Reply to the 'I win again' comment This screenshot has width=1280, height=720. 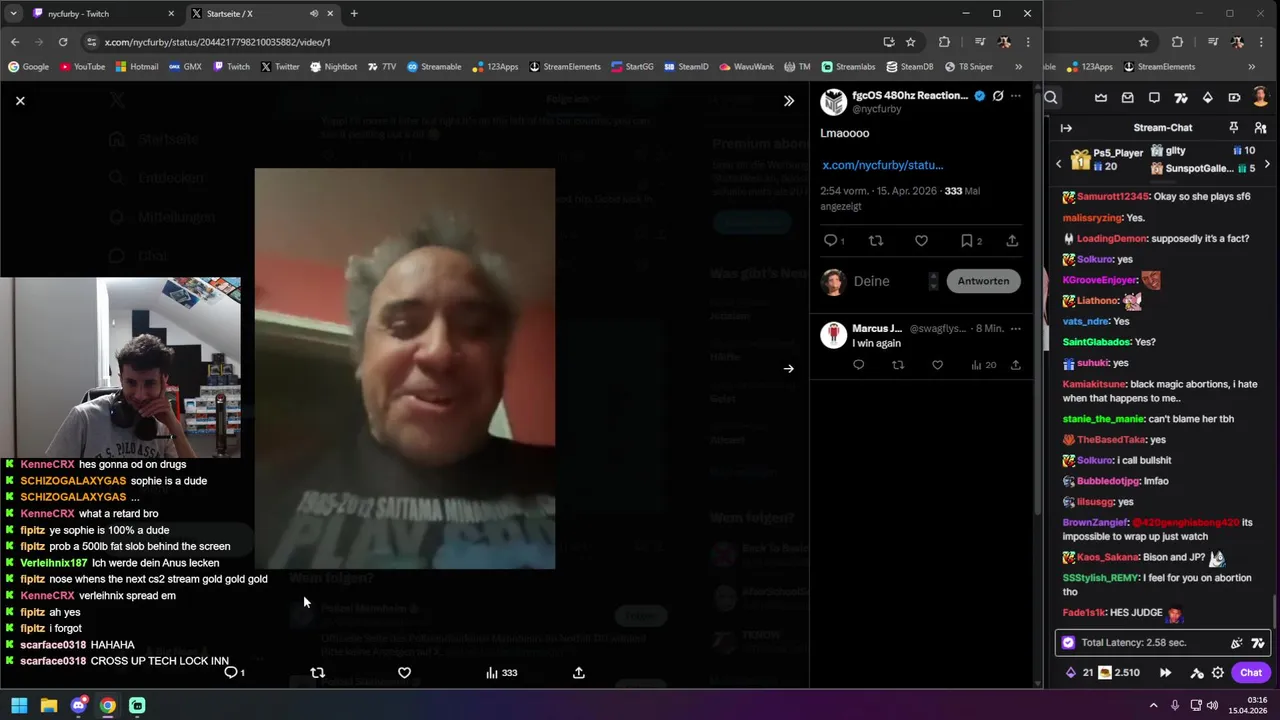pyautogui.click(x=858, y=365)
